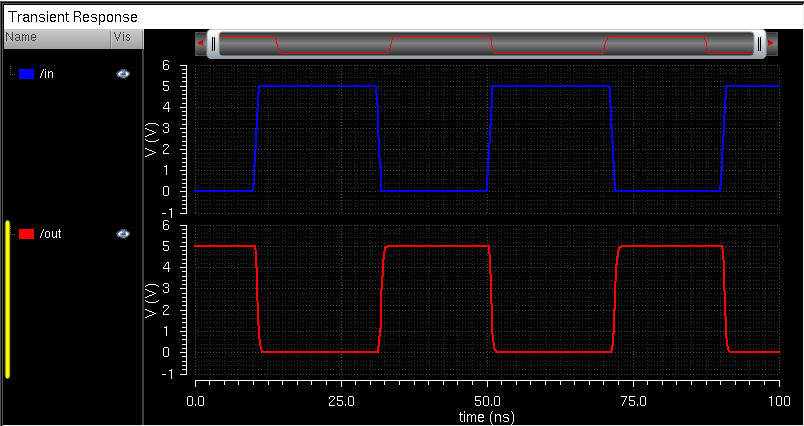Screen dimensions: 804x426
Task: Grab the right handle of the zoom slider
Action: (759, 44)
